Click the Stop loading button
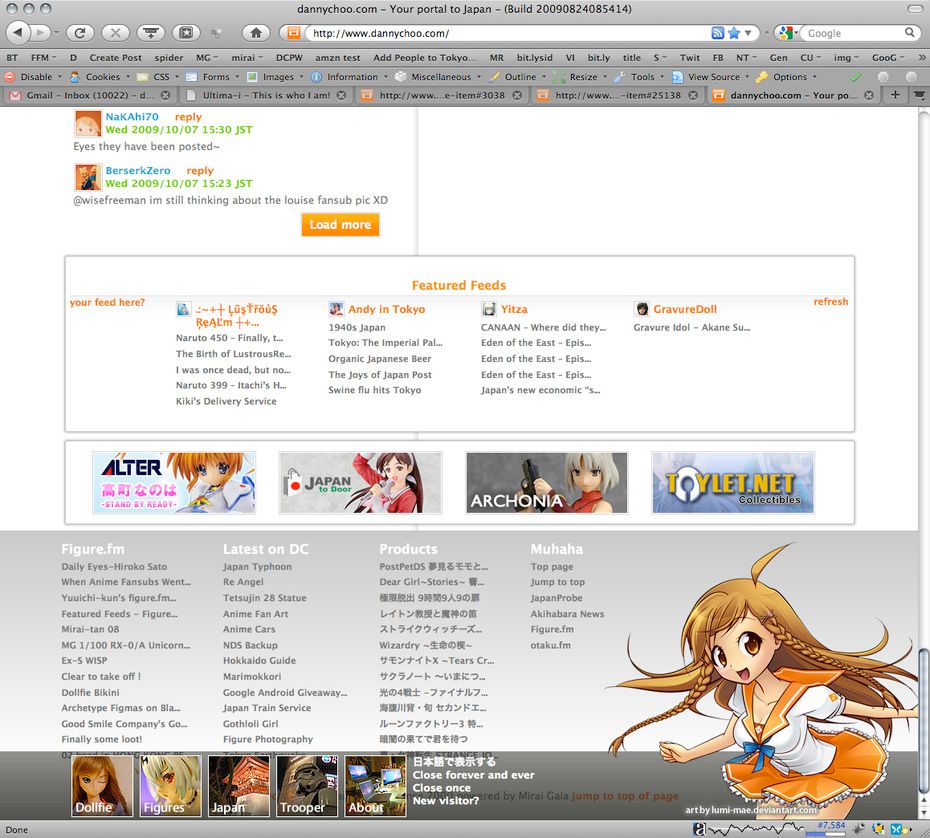 [x=115, y=33]
